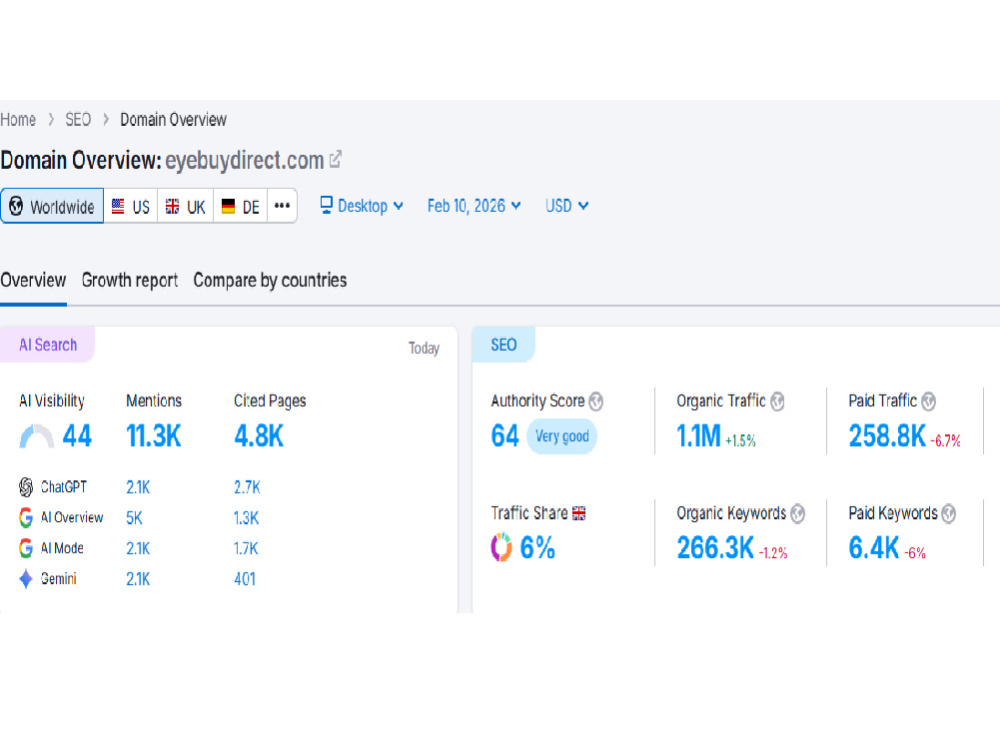
Task: Click the Paid Traffic globe icon
Action: [929, 401]
